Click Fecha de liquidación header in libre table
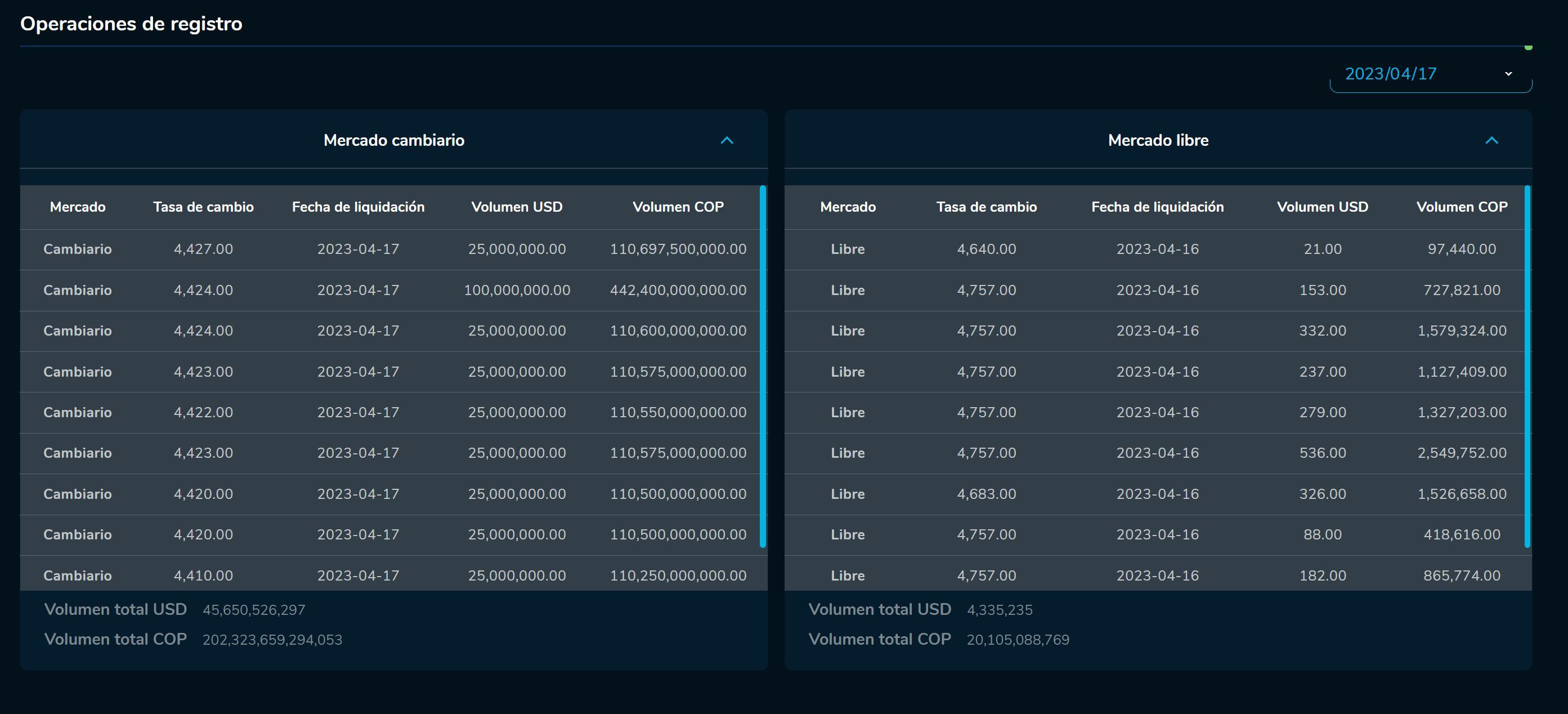1568x714 pixels. pyautogui.click(x=1157, y=207)
